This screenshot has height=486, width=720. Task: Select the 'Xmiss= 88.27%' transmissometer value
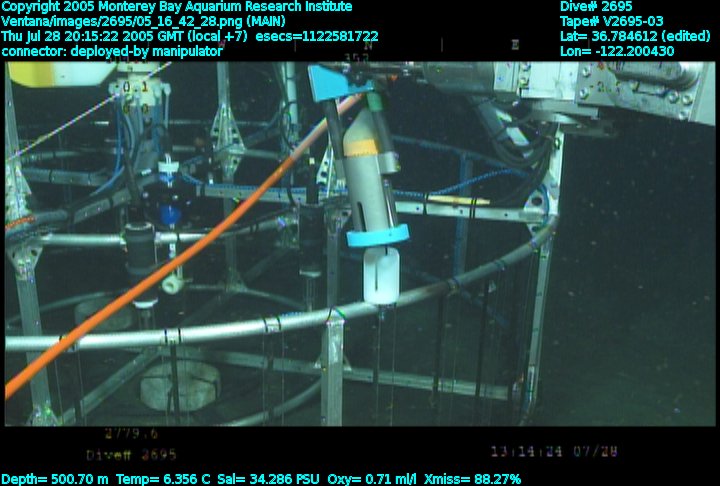coord(472,479)
